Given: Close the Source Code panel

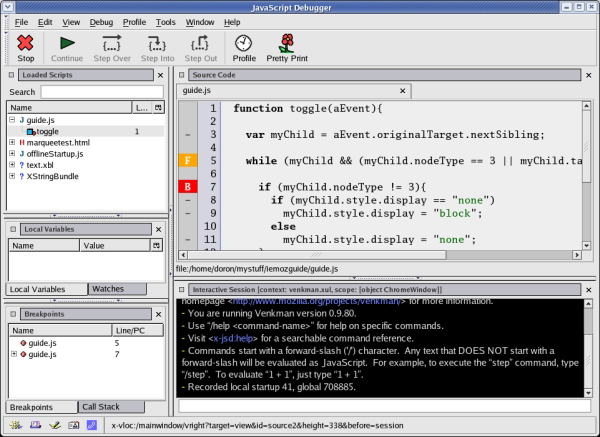Looking at the screenshot, I should click(x=587, y=75).
